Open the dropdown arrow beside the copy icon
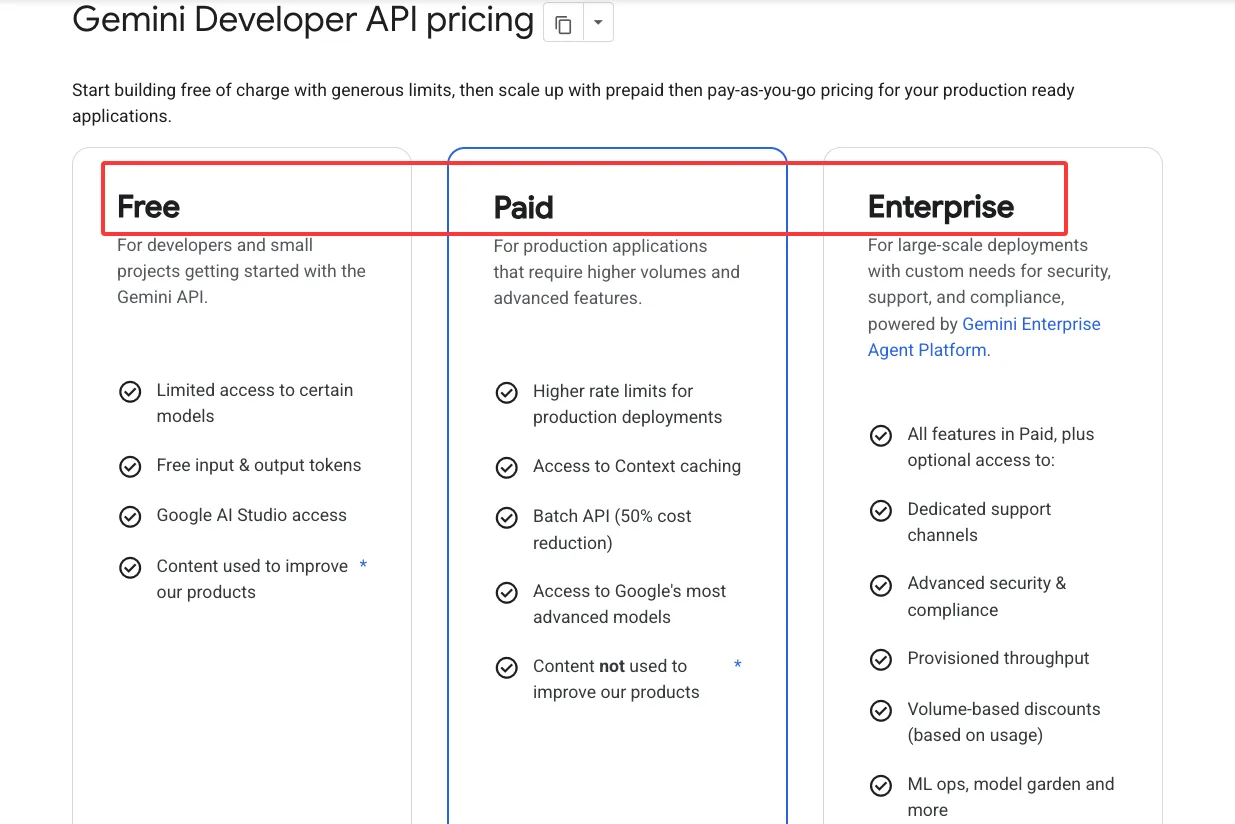Image resolution: width=1235 pixels, height=824 pixels. (598, 23)
